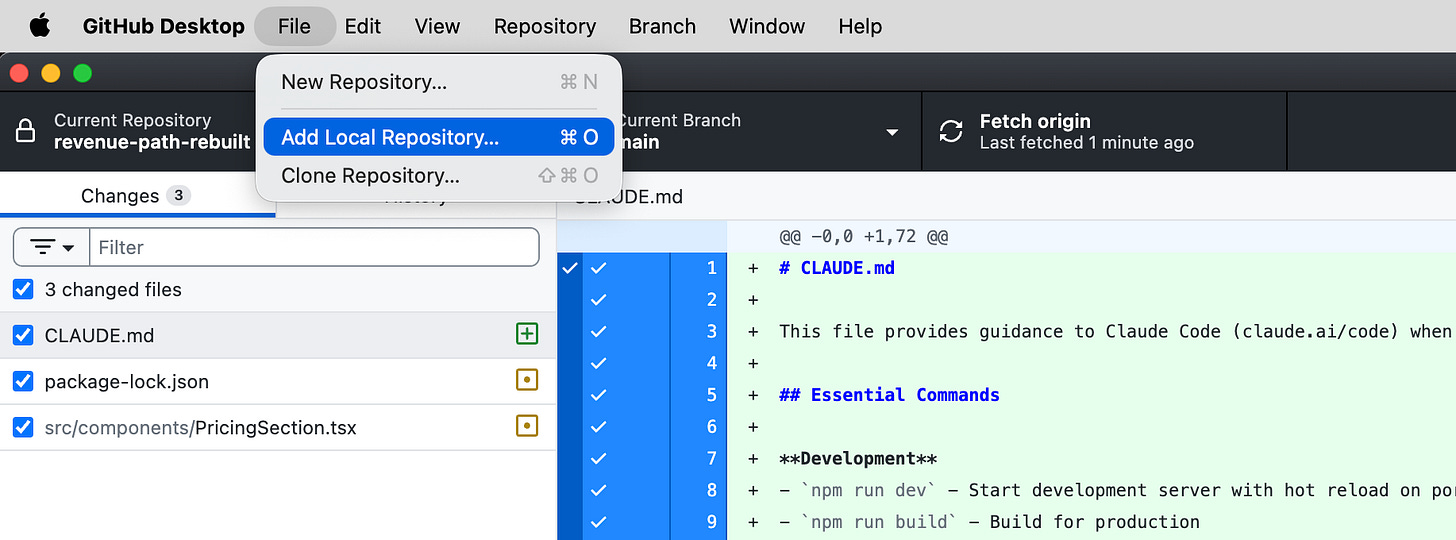The height and width of the screenshot is (540, 1456).
Task: Open the Edit menu
Action: point(363,26)
